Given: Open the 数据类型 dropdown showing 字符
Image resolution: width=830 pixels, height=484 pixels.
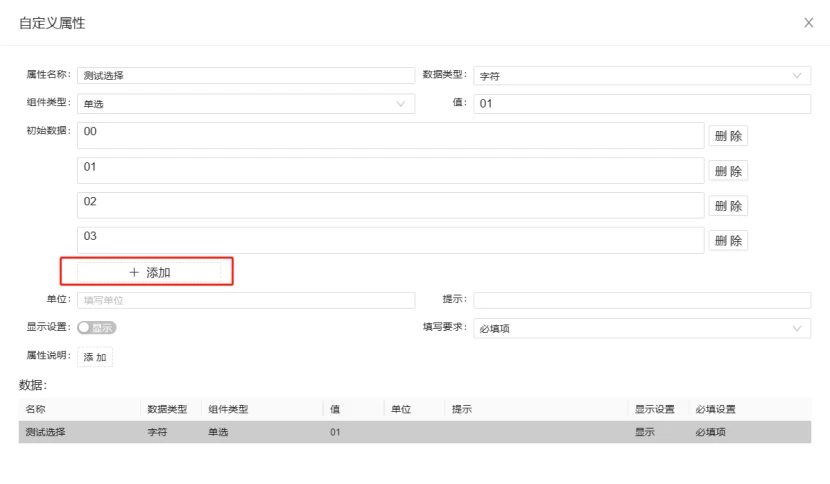Looking at the screenshot, I should 642,76.
